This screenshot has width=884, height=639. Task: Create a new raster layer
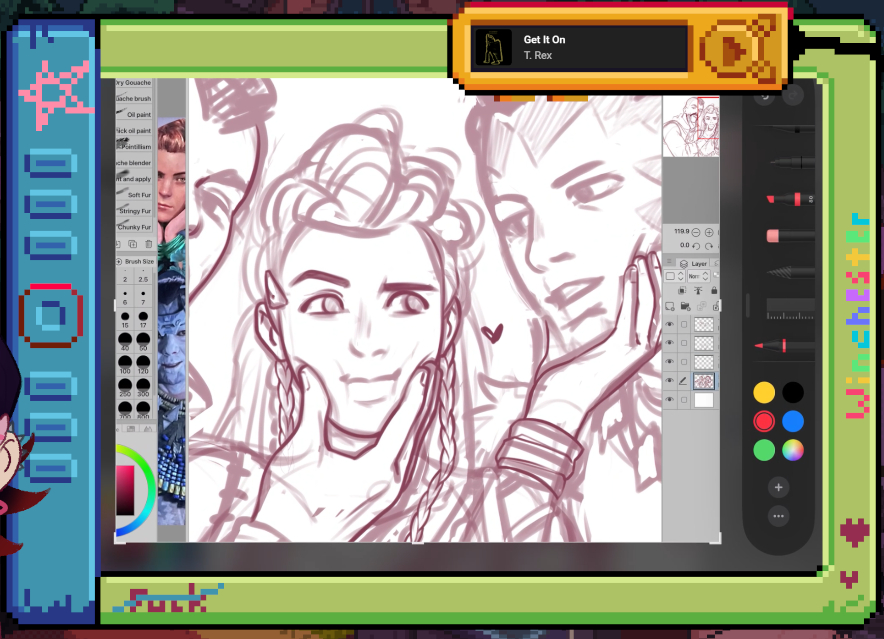tap(671, 306)
